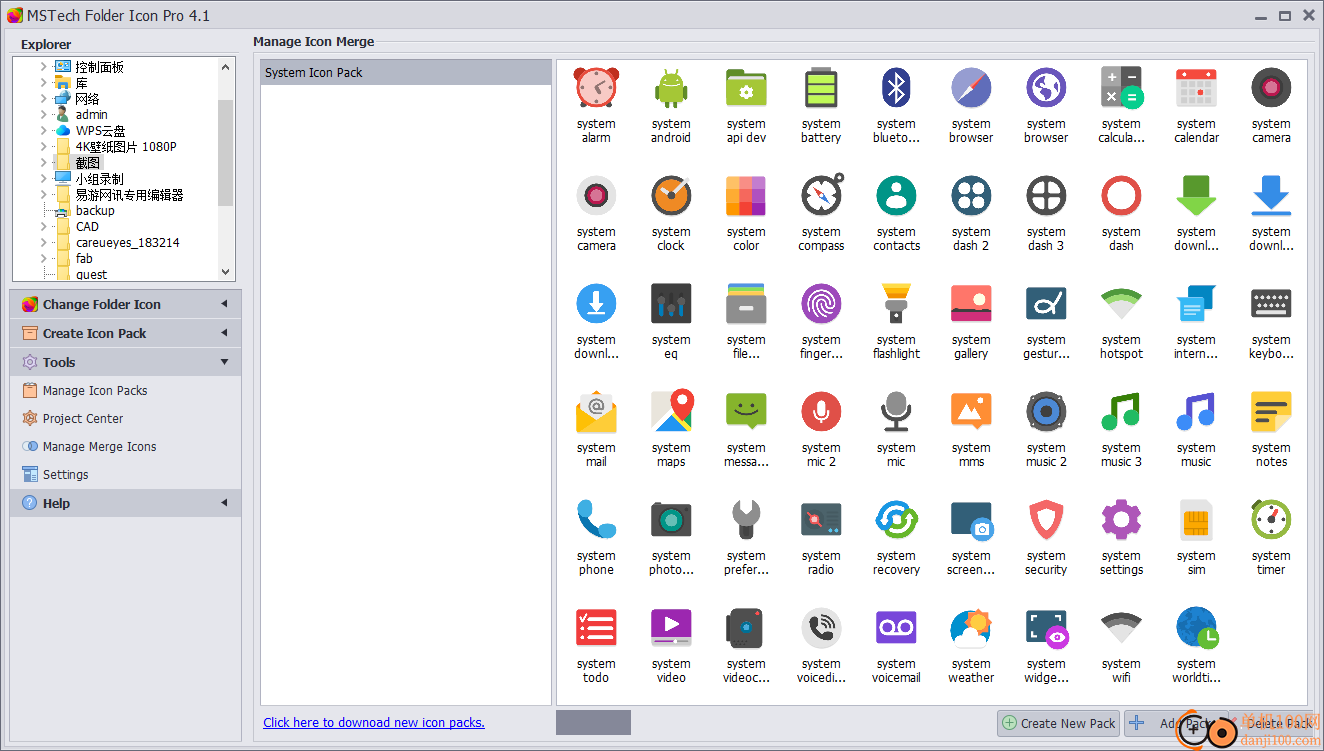Select the system timer icon
Image resolution: width=1324 pixels, height=751 pixels.
pos(1271,520)
